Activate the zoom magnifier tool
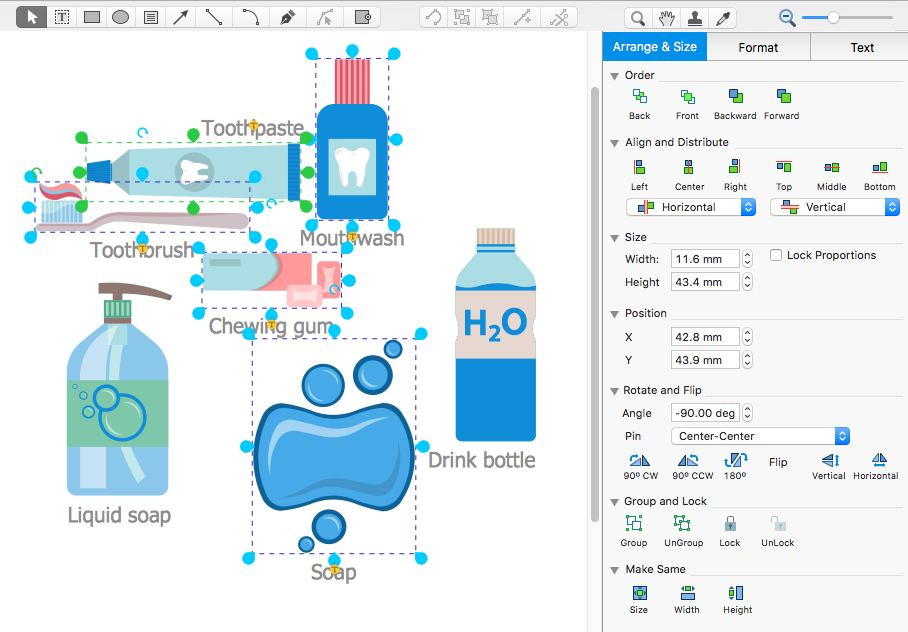 tap(639, 17)
